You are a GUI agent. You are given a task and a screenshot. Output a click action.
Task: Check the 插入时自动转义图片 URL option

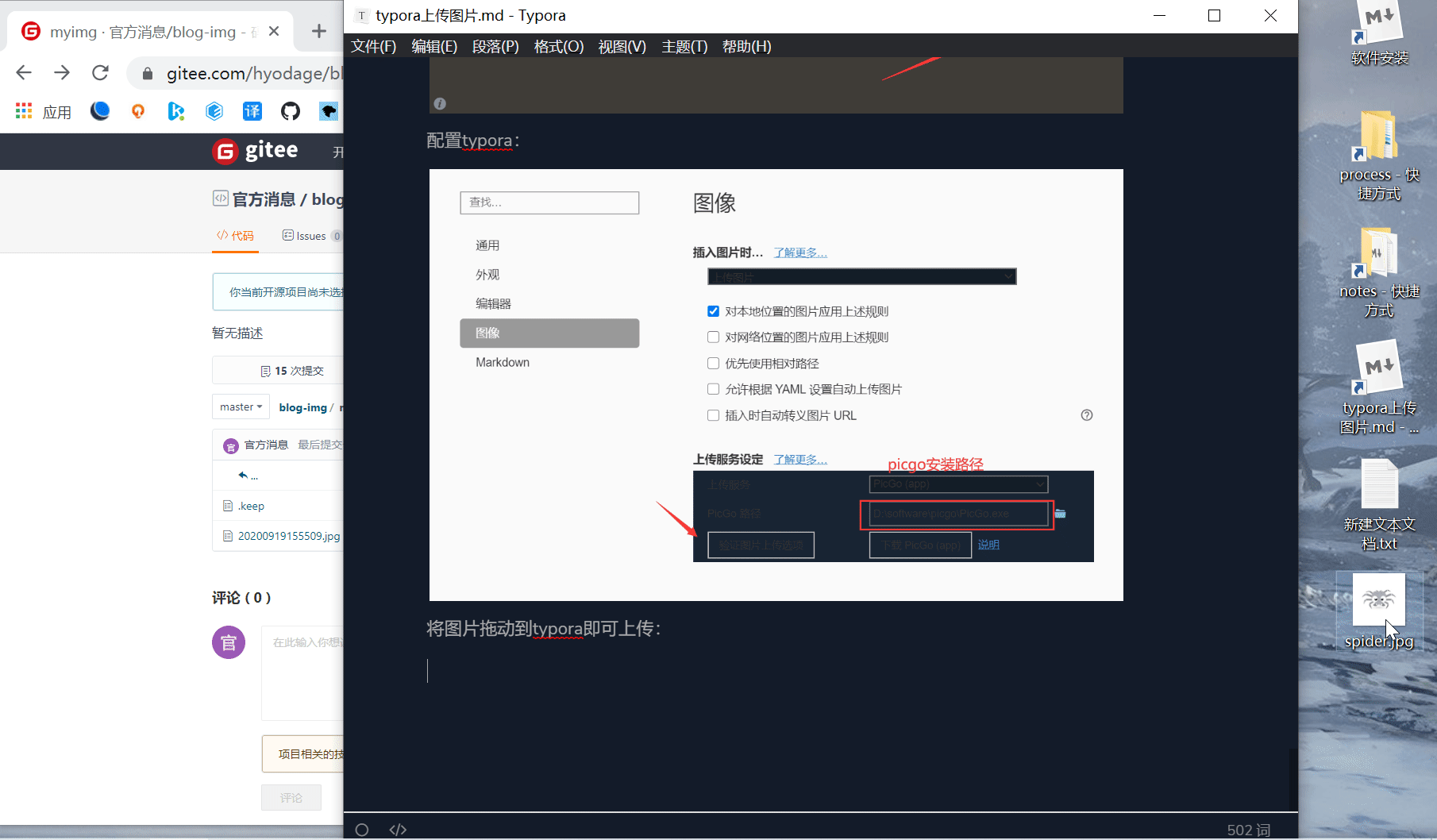(x=713, y=415)
